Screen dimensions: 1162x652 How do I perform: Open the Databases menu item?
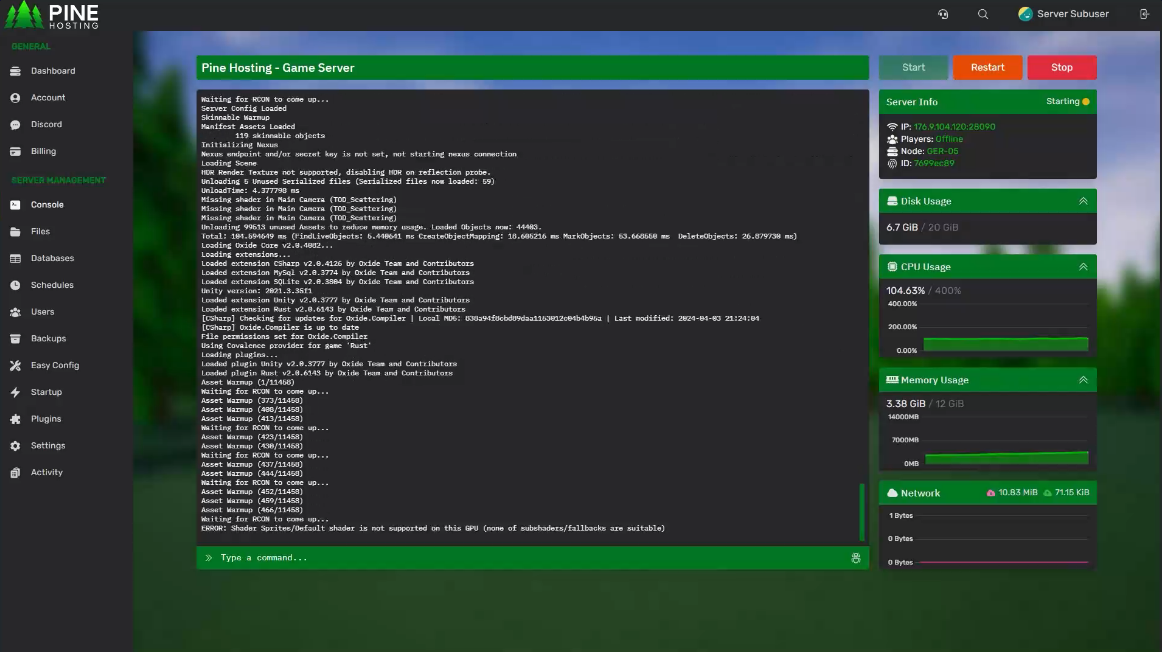point(52,258)
